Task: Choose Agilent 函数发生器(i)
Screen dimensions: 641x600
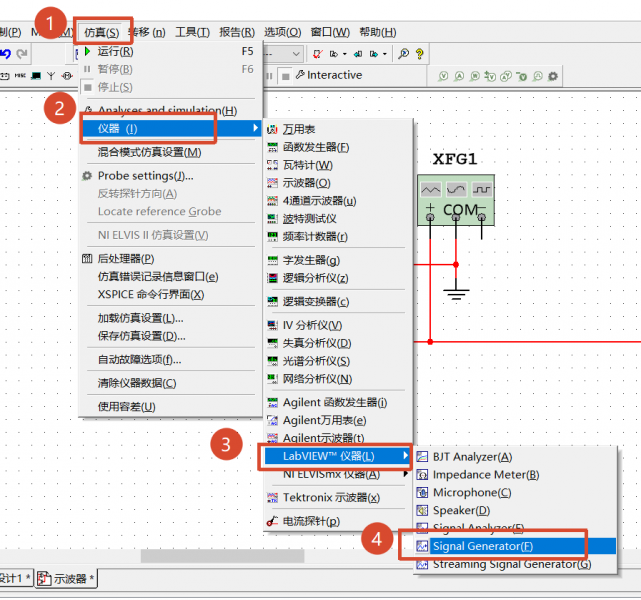Action: [338, 403]
